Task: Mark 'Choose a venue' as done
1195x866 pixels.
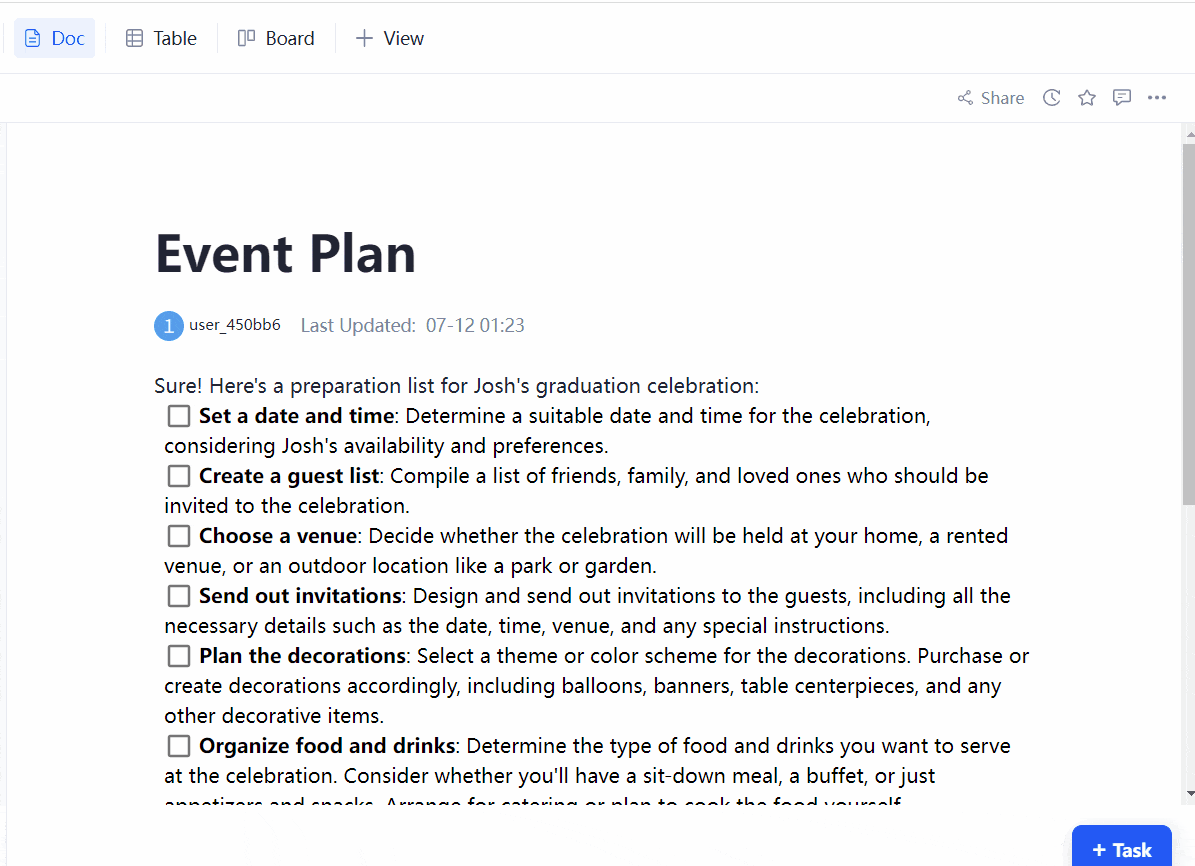Action: coord(179,536)
